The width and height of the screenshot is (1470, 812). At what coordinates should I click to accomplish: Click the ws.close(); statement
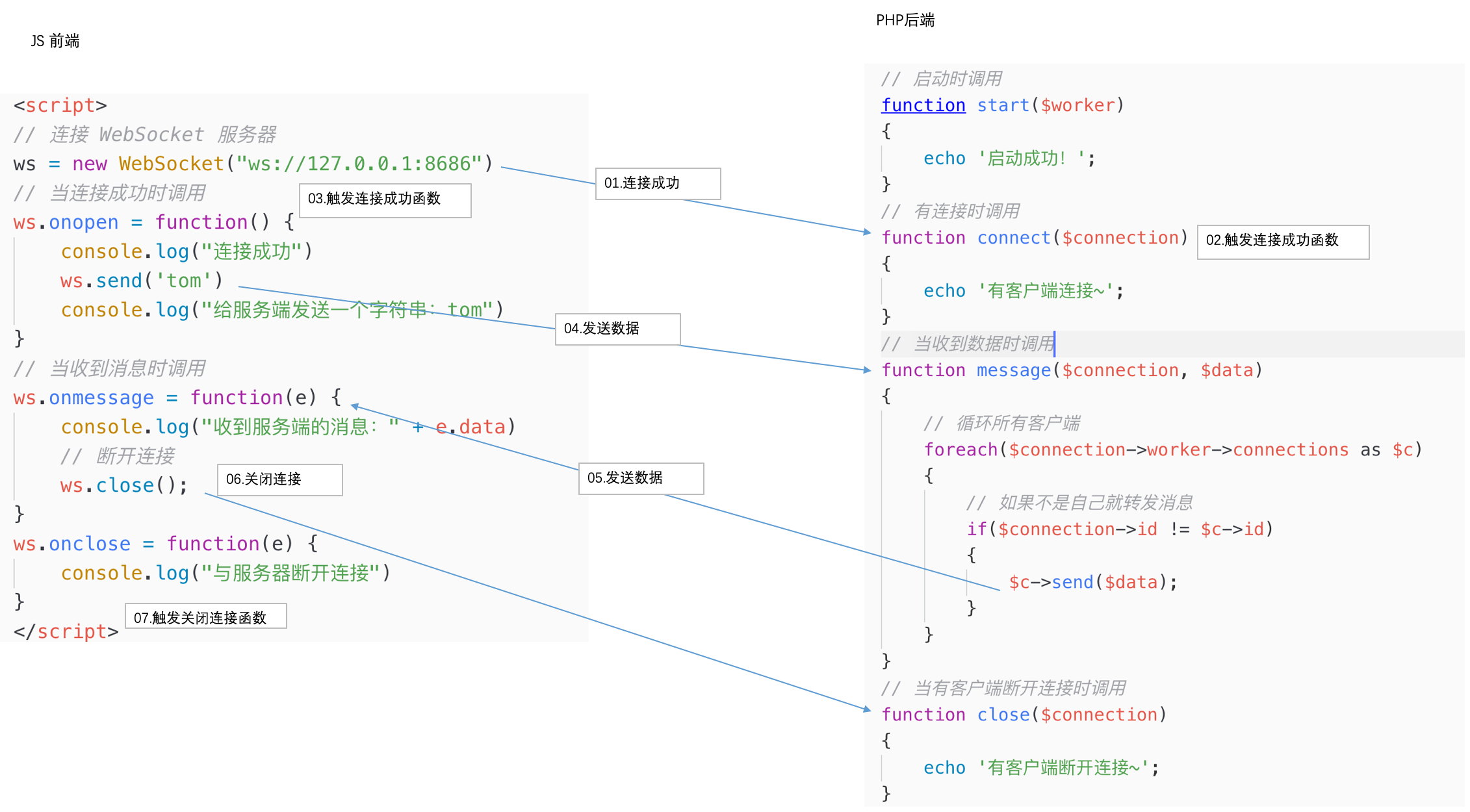[x=124, y=485]
